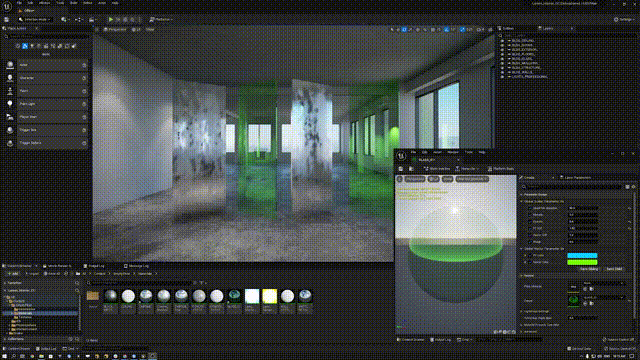Open the cyan color swatch picker
Screen dimensions: 640x360
click(x=582, y=256)
